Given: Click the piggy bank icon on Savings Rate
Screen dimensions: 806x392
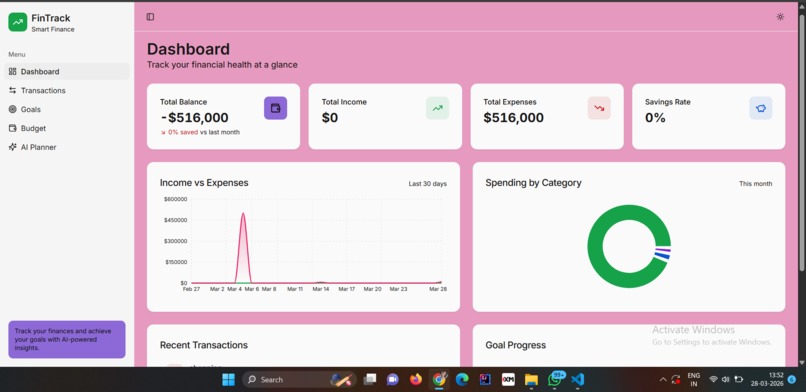Looking at the screenshot, I should 761,108.
